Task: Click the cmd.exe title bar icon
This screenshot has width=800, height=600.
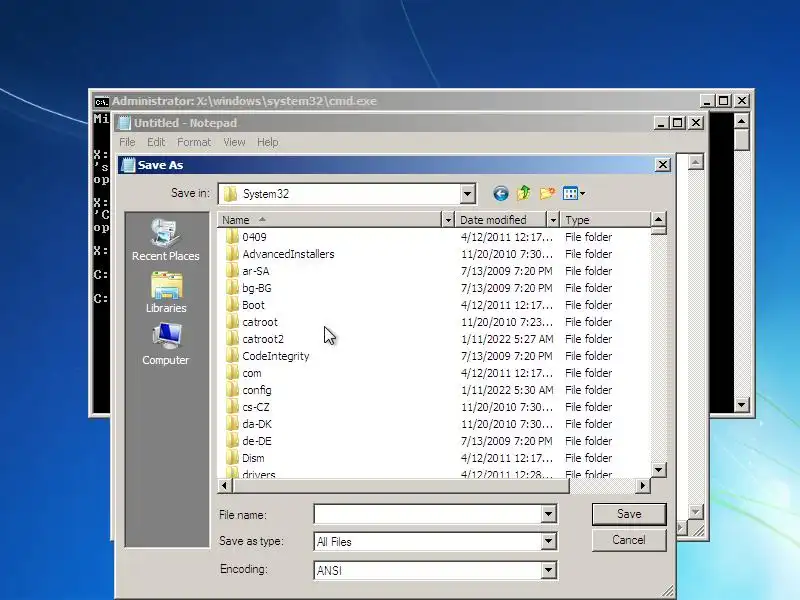Action: tap(101, 102)
